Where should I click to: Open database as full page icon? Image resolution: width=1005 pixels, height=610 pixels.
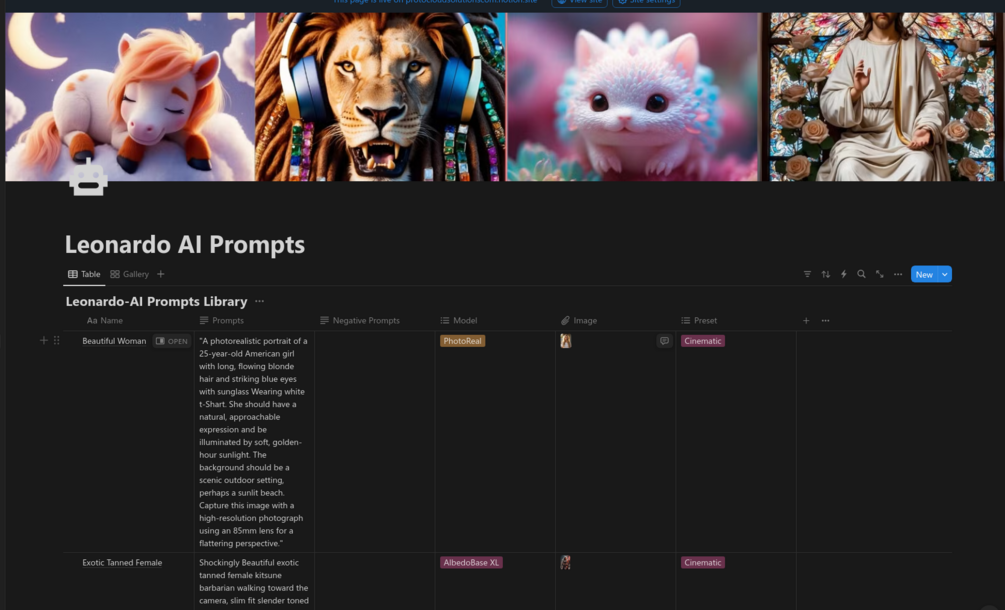pos(879,274)
